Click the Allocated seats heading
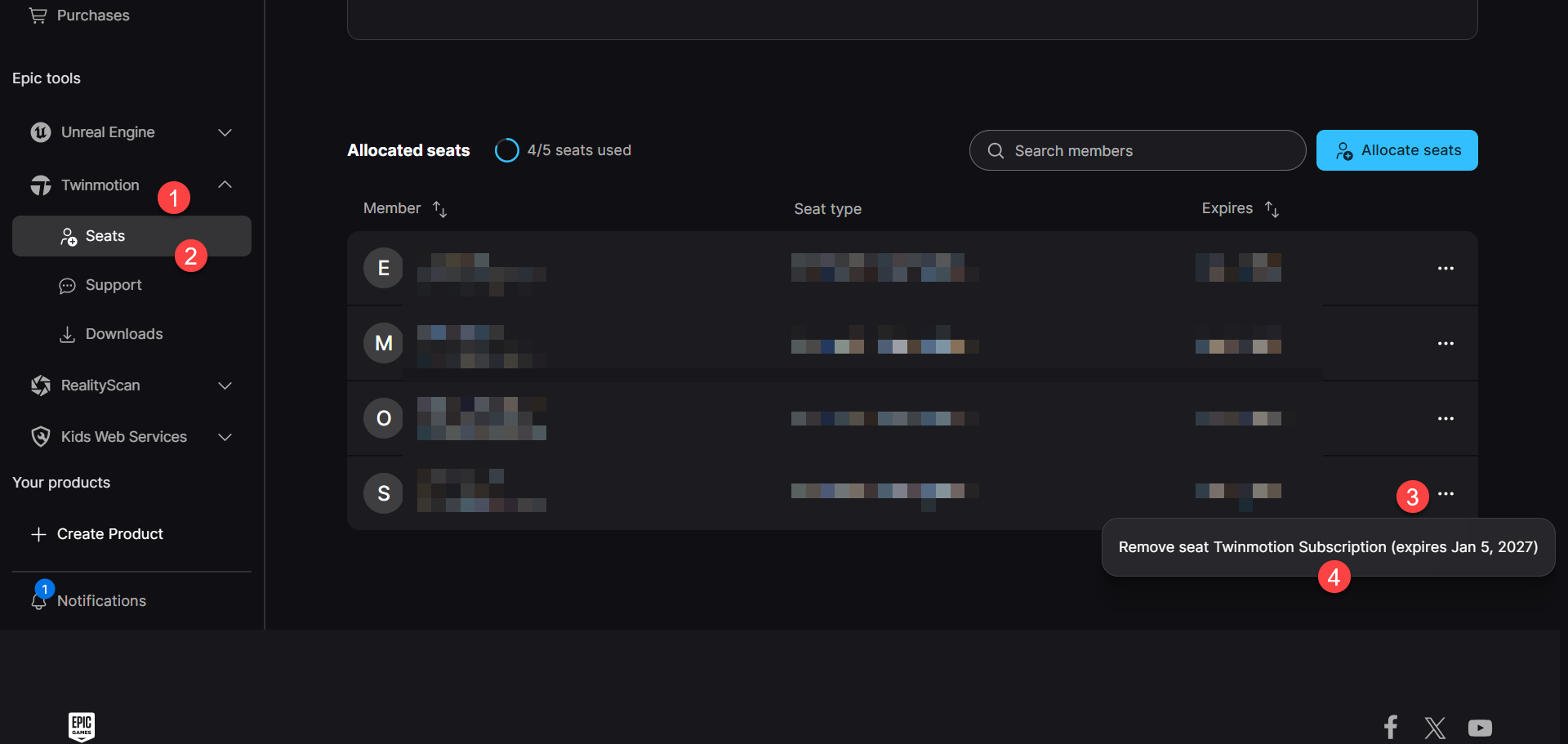1568x744 pixels. pos(408,150)
